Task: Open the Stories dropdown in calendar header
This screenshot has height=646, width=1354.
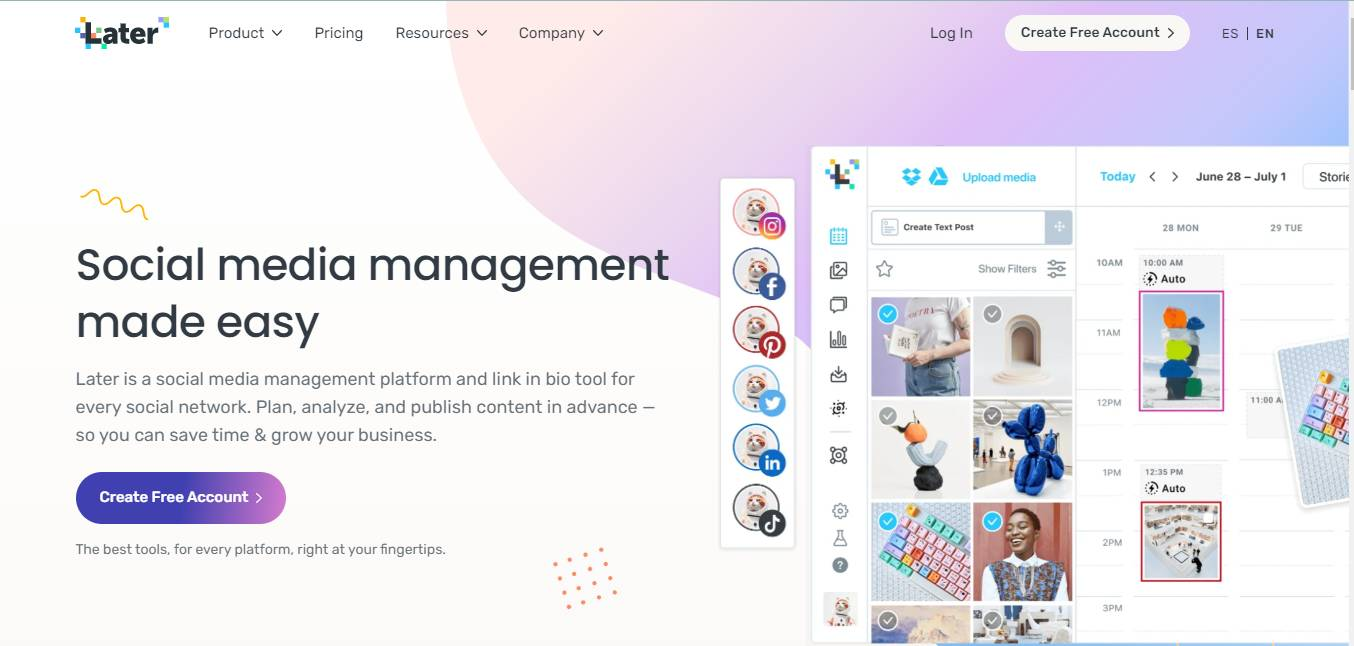Action: [x=1327, y=177]
